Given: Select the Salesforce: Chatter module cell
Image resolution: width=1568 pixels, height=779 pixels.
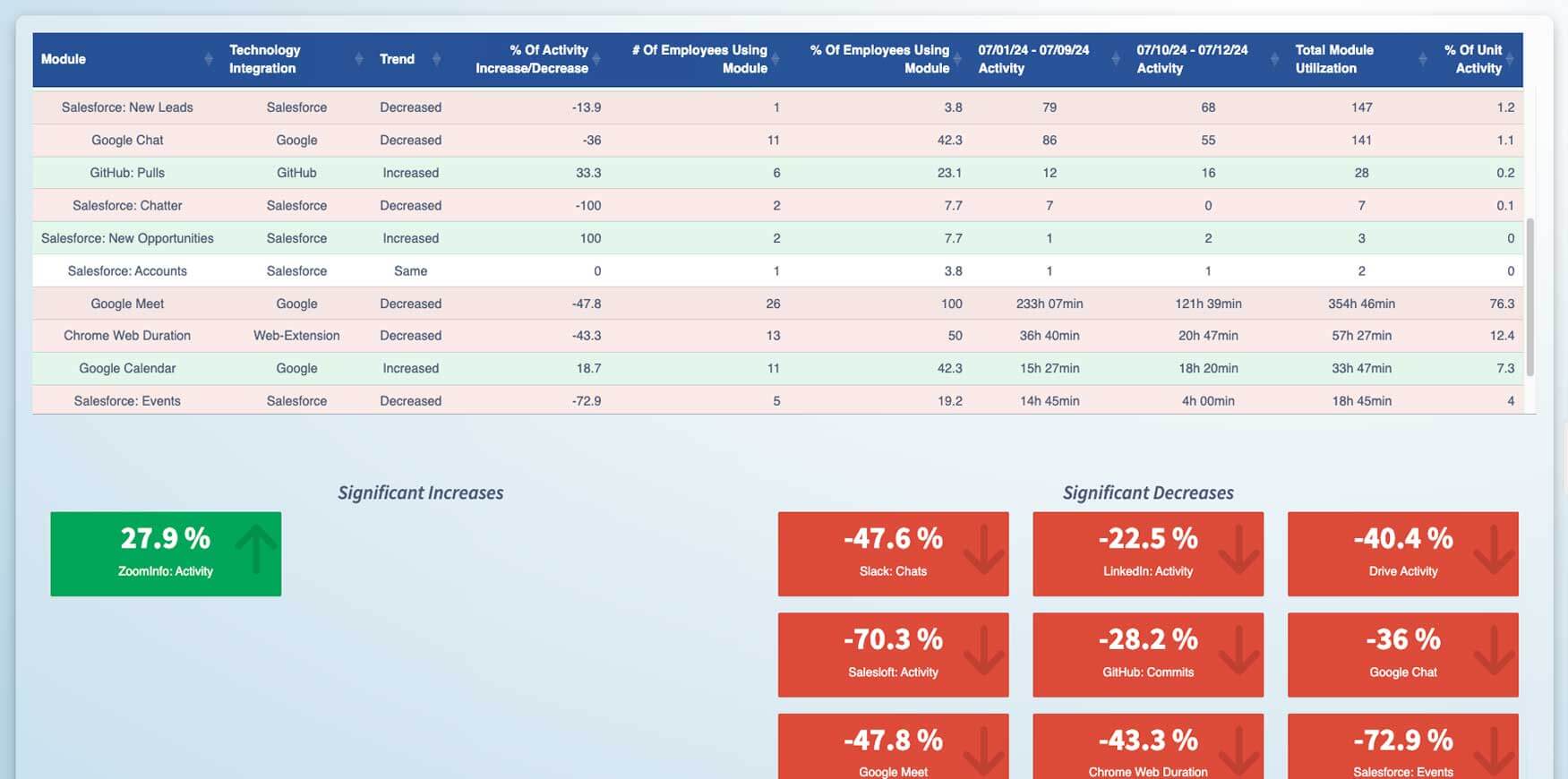Looking at the screenshot, I should coord(127,205).
